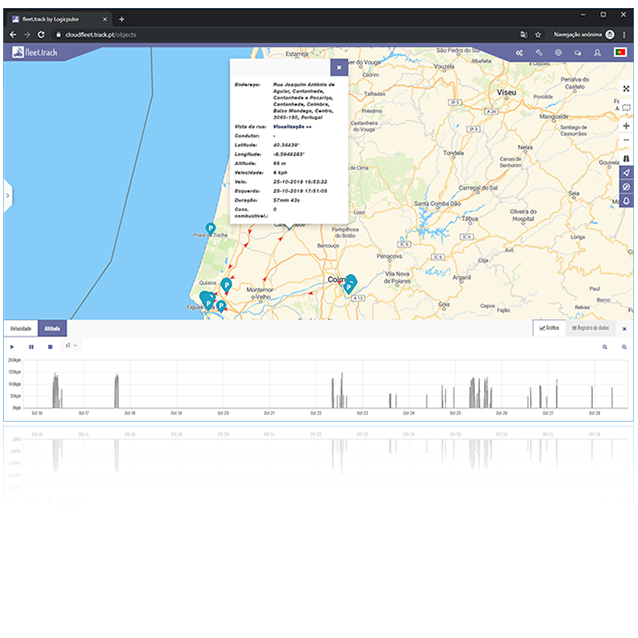Bookmark this page with star icon
This screenshot has width=638, height=638.
(538, 35)
